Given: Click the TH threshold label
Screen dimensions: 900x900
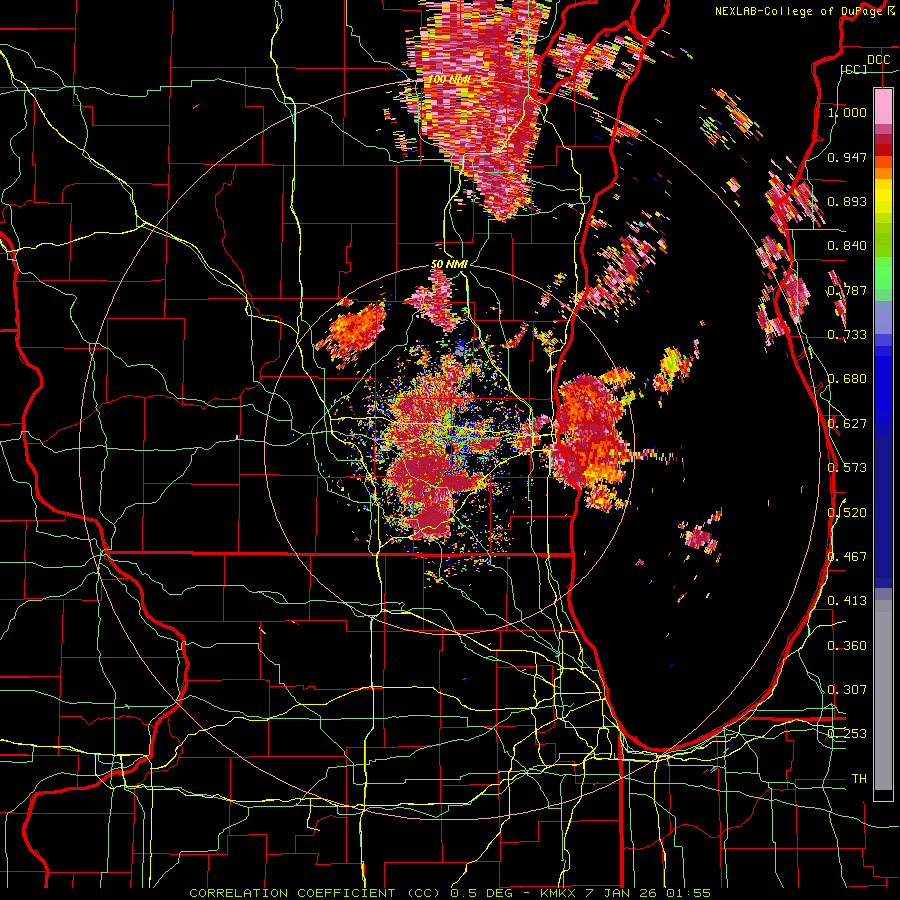Looking at the screenshot, I should pos(859,779).
